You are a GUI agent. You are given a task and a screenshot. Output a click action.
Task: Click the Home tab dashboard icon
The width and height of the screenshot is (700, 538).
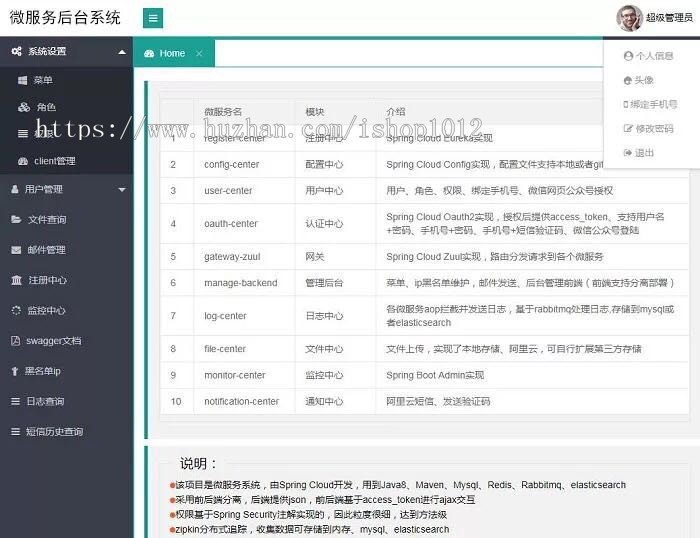tap(149, 54)
